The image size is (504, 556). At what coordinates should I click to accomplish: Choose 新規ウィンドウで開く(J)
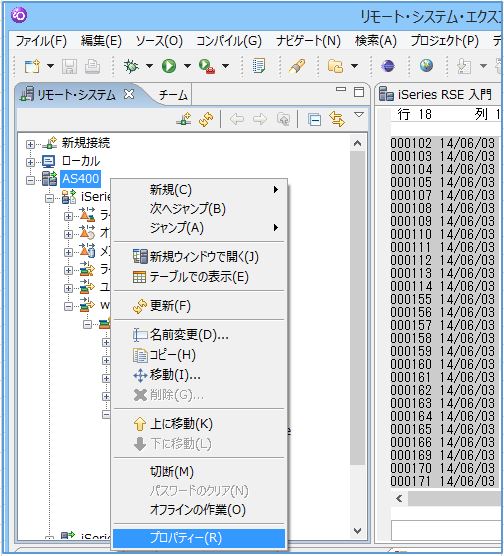[x=199, y=256]
